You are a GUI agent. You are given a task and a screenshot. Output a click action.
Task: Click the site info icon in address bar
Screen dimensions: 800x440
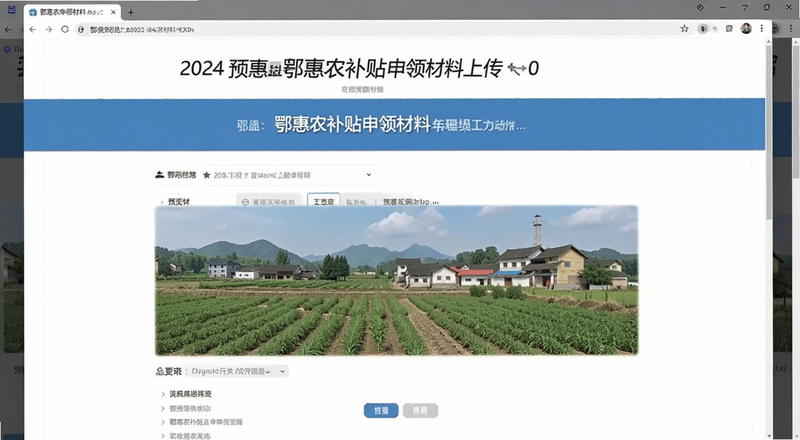81,30
